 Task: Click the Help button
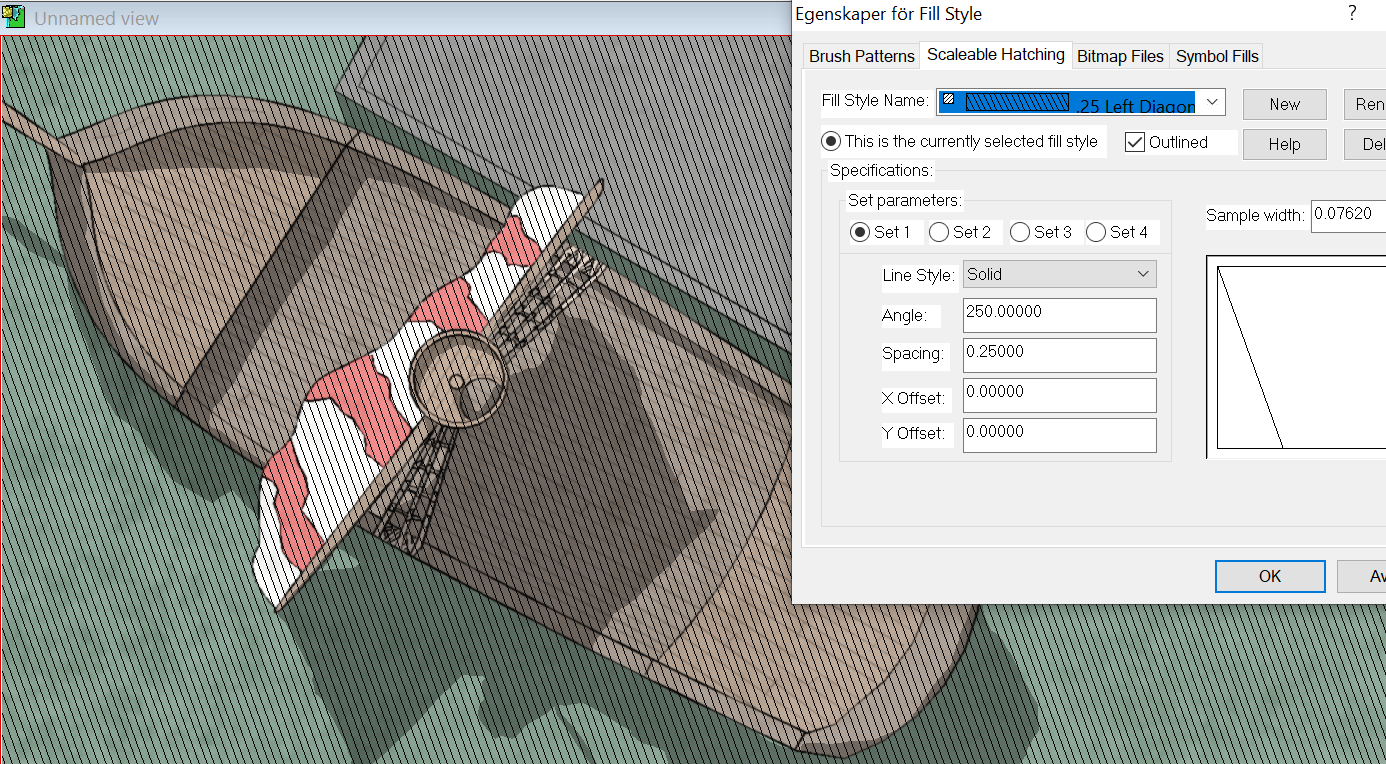pos(1284,144)
